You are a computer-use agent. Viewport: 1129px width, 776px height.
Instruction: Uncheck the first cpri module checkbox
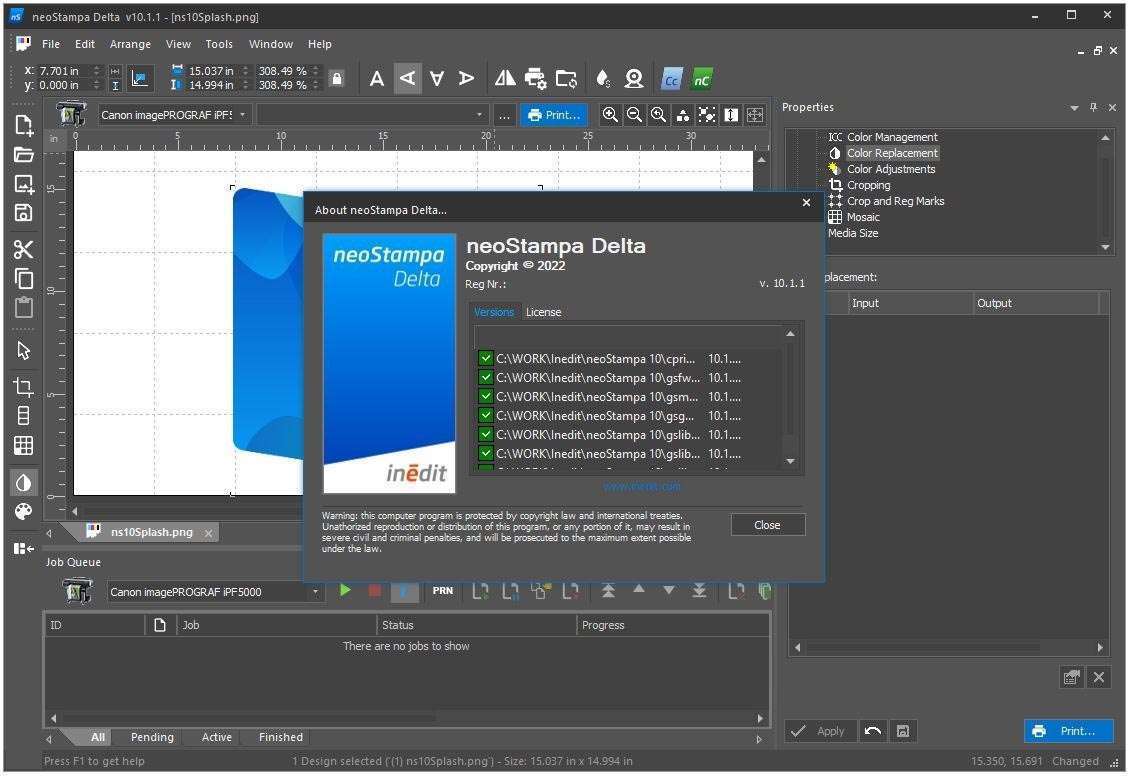485,358
